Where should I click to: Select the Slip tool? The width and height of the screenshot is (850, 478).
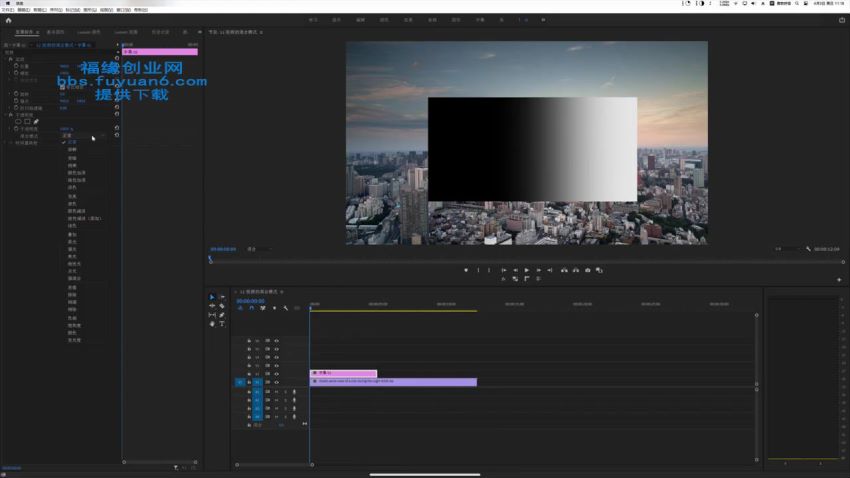[212, 315]
